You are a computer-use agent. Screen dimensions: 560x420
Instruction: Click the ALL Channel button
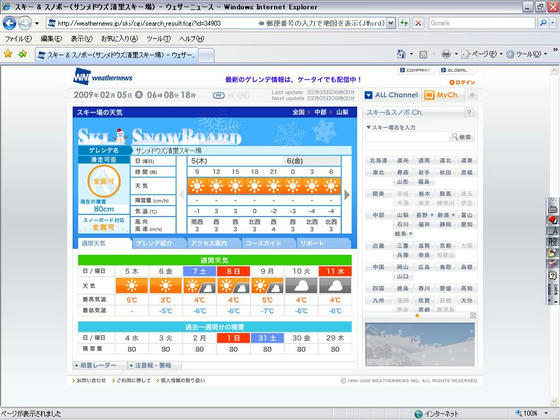(x=391, y=95)
